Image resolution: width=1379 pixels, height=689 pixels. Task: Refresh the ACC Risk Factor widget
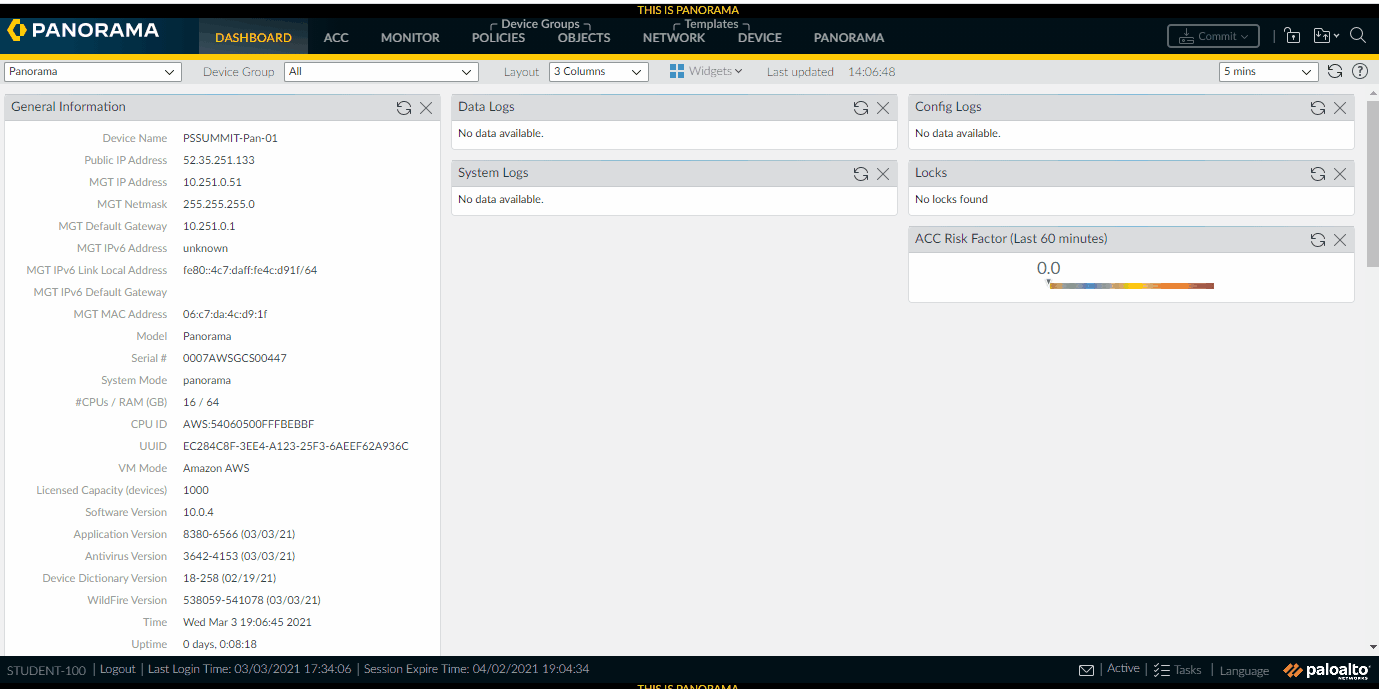tap(1318, 240)
